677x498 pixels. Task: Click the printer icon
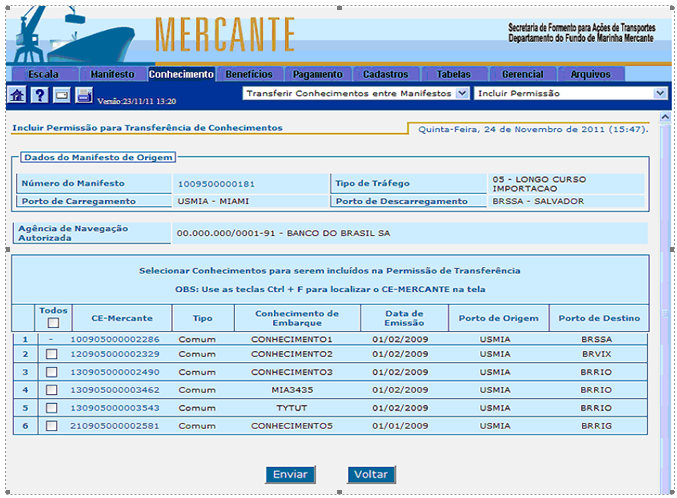[x=84, y=95]
